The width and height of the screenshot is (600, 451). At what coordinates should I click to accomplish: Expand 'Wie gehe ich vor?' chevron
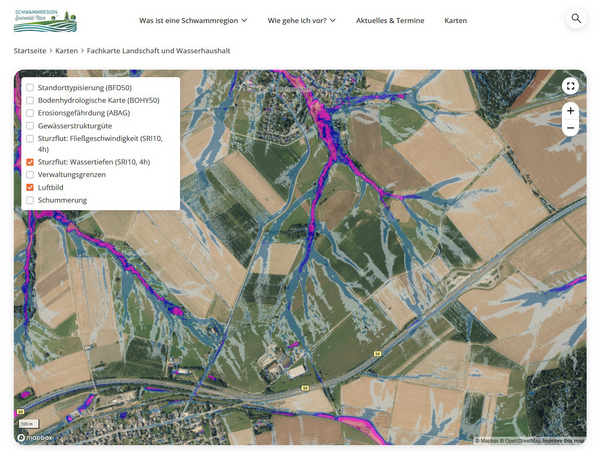coord(333,21)
